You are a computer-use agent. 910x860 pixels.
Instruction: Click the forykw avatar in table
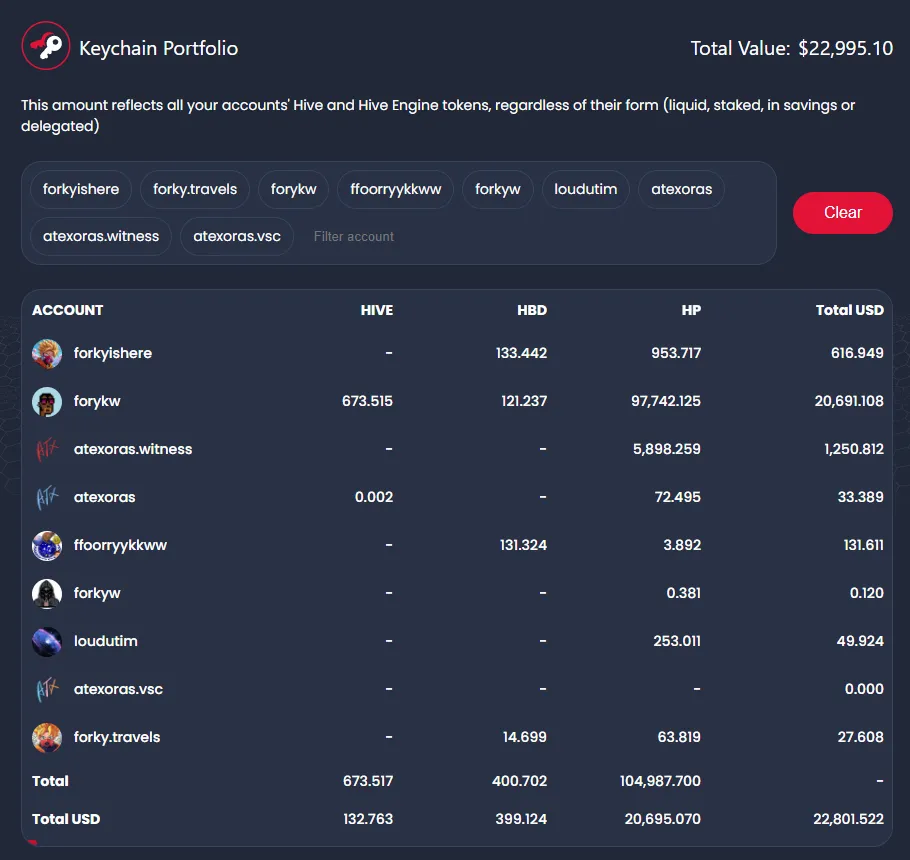[x=47, y=401]
